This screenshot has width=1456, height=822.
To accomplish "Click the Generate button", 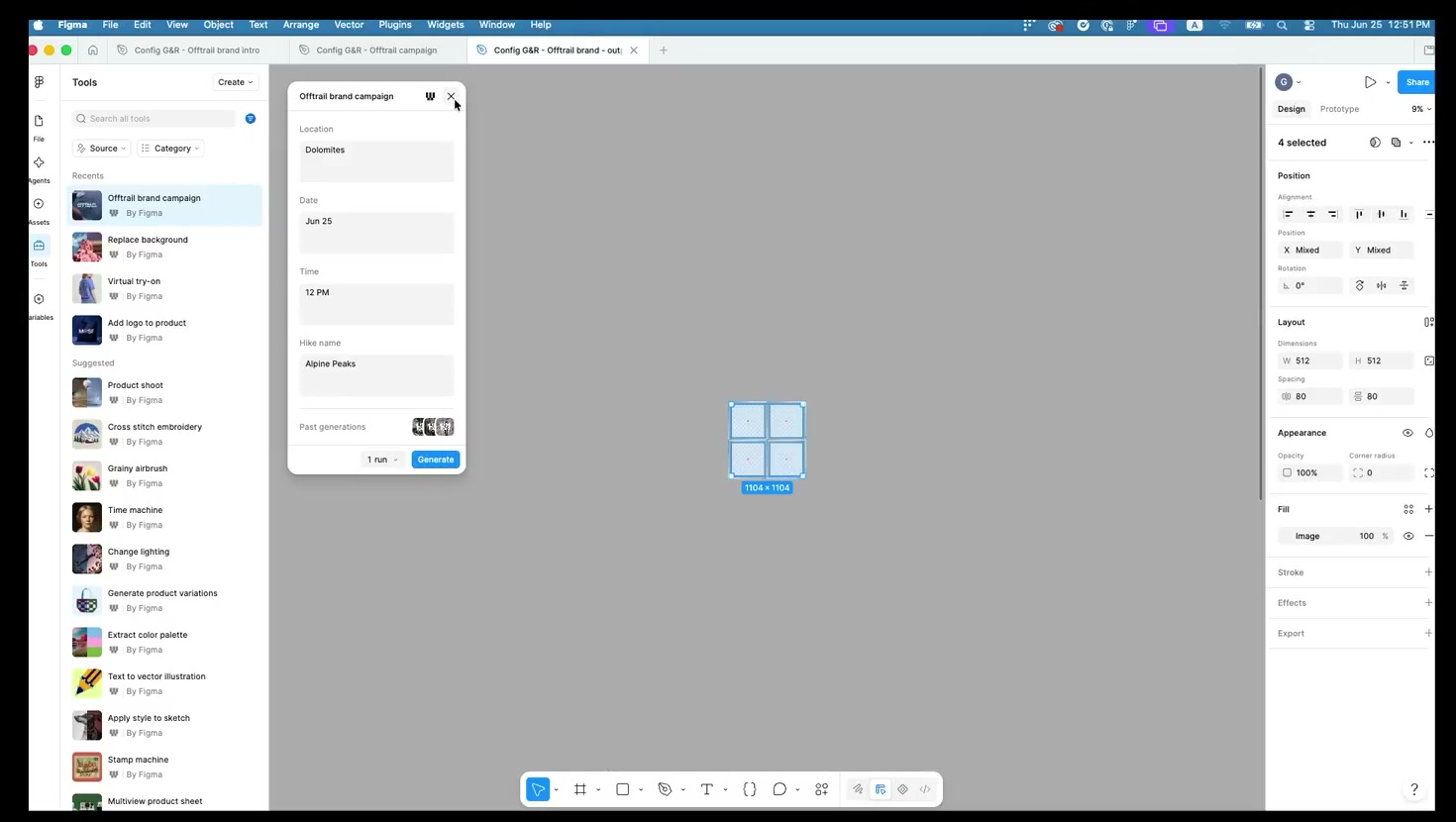I will [436, 460].
